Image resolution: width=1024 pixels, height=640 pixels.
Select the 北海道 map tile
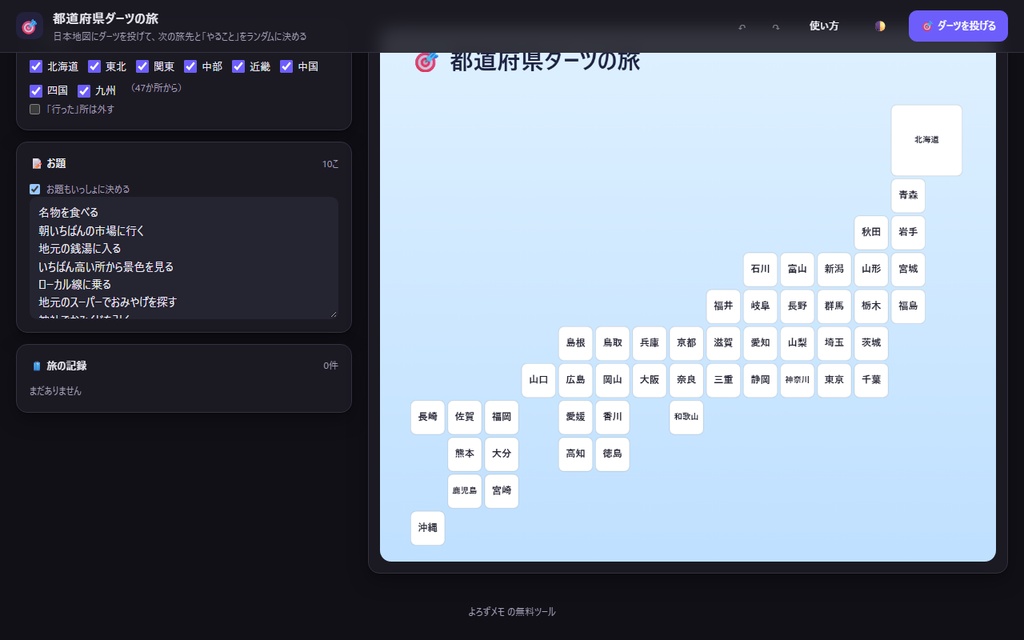[x=926, y=140]
